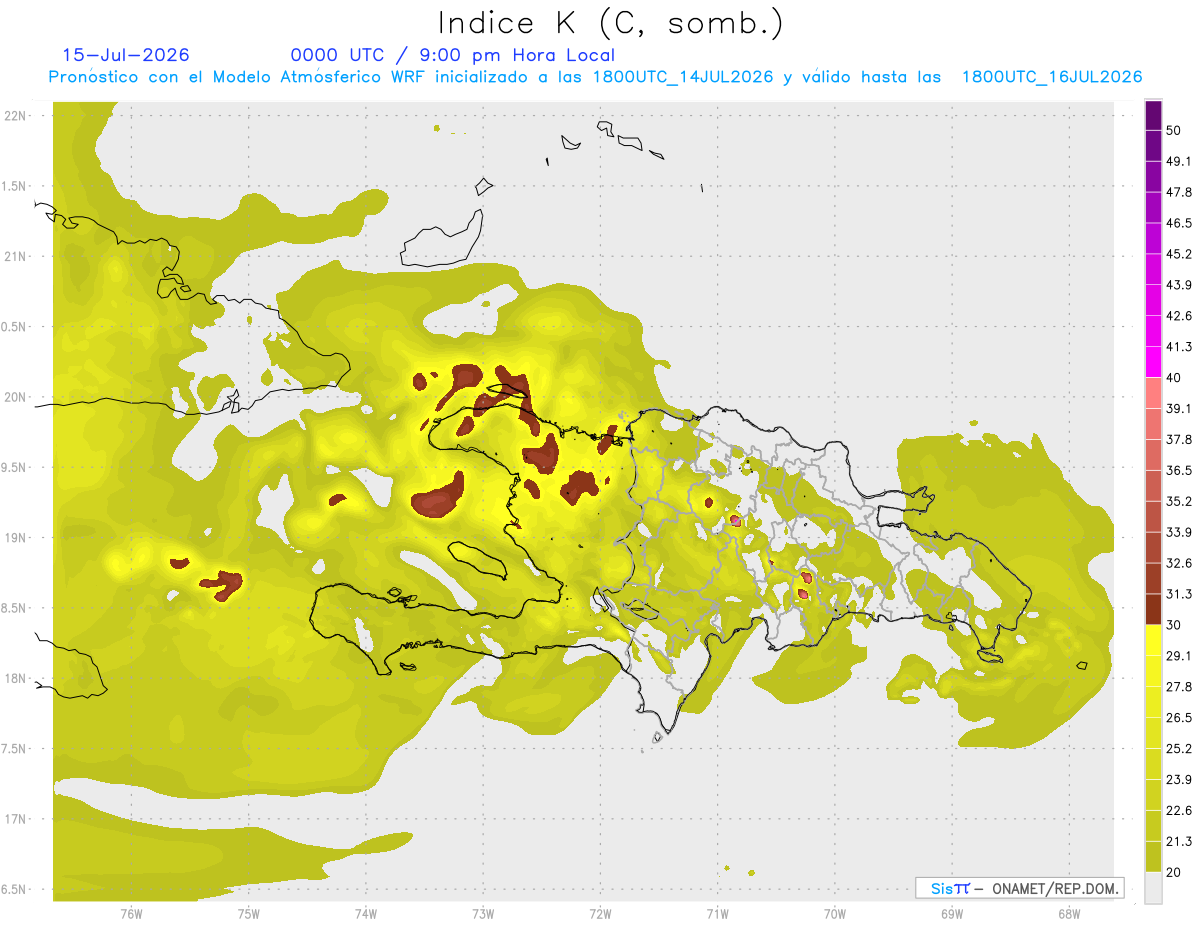Click the yellow 29.1 legend color band
The height and width of the screenshot is (927, 1200).
click(x=1153, y=640)
